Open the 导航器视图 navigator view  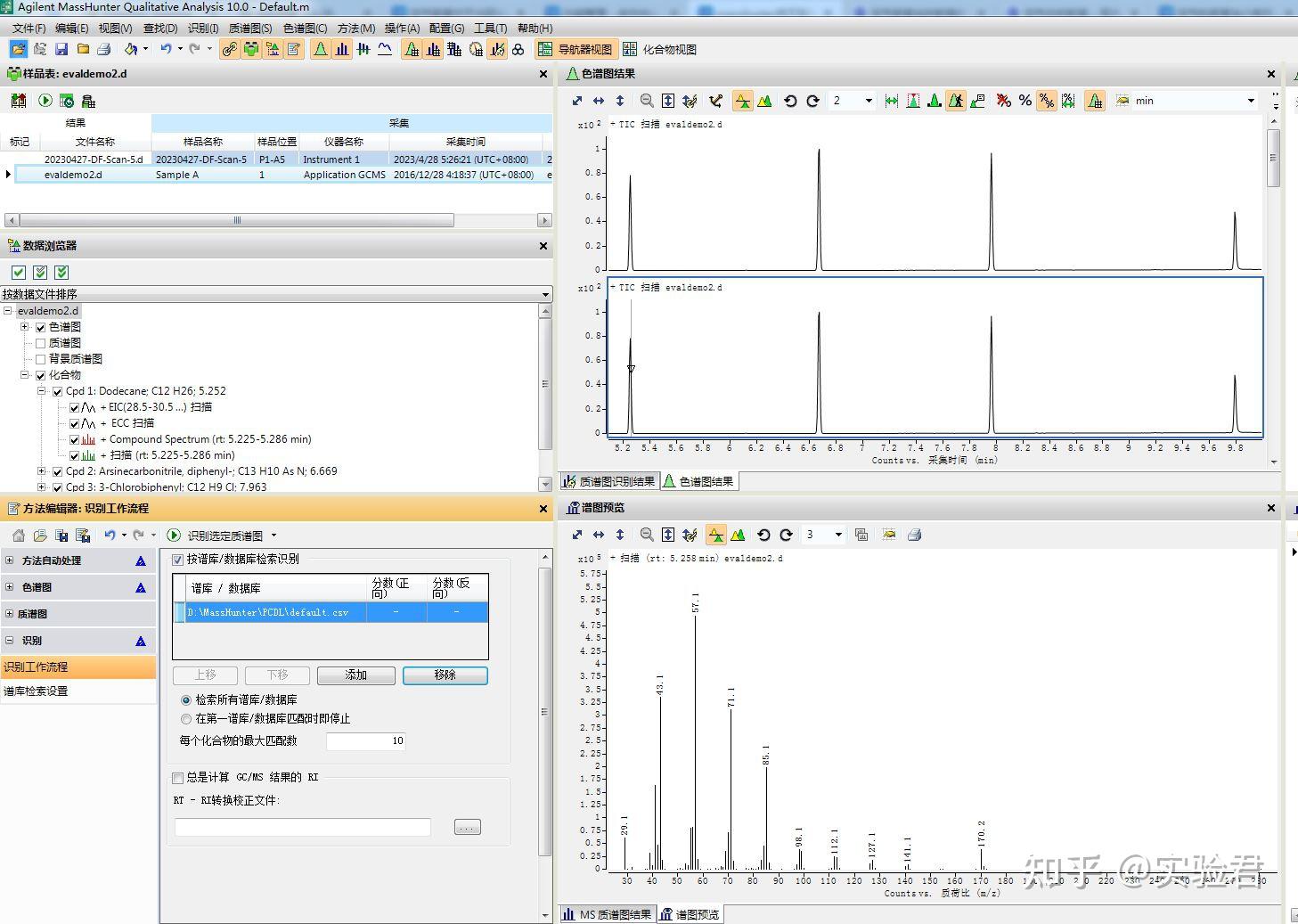[x=575, y=50]
